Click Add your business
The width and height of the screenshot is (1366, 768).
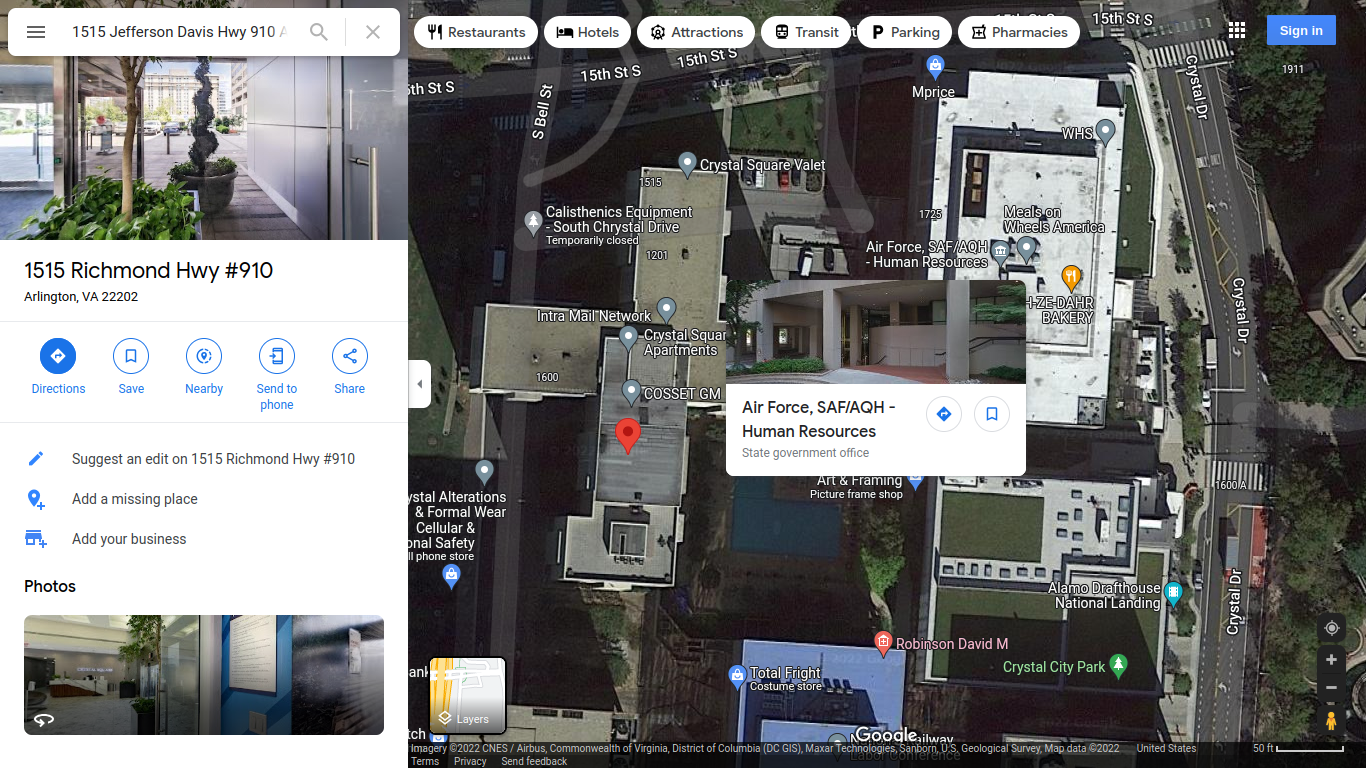204,539
